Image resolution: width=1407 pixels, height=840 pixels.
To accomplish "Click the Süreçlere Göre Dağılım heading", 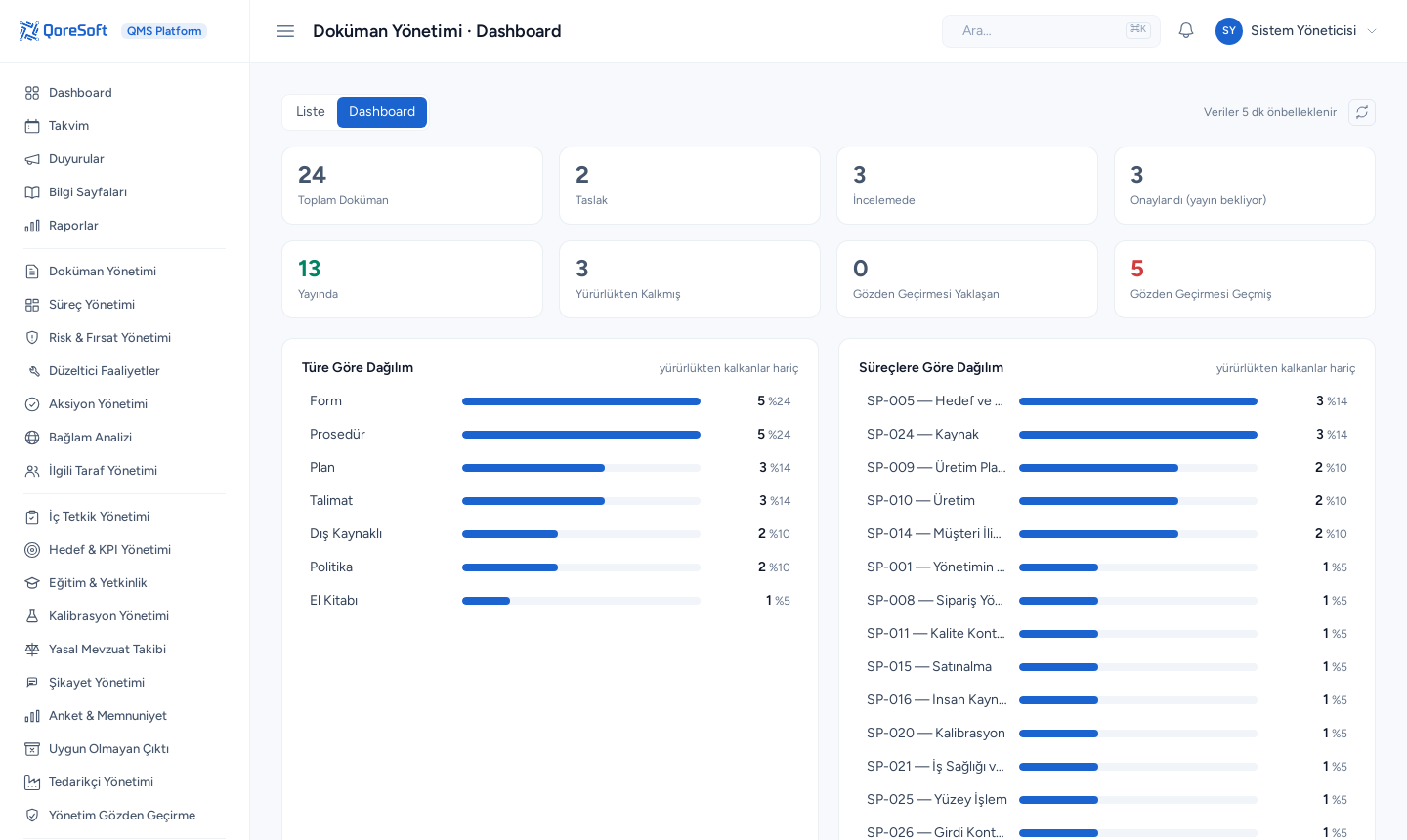I will [931, 368].
